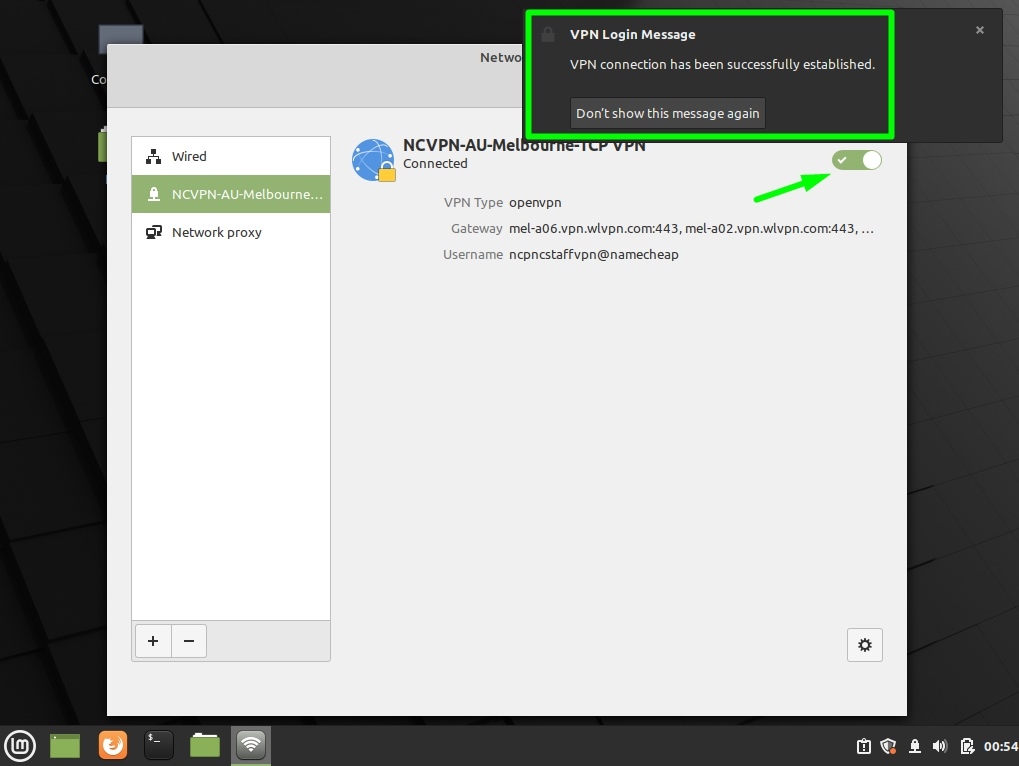Click the shield update icon in the tray
Image resolution: width=1019 pixels, height=766 pixels.
[887, 746]
